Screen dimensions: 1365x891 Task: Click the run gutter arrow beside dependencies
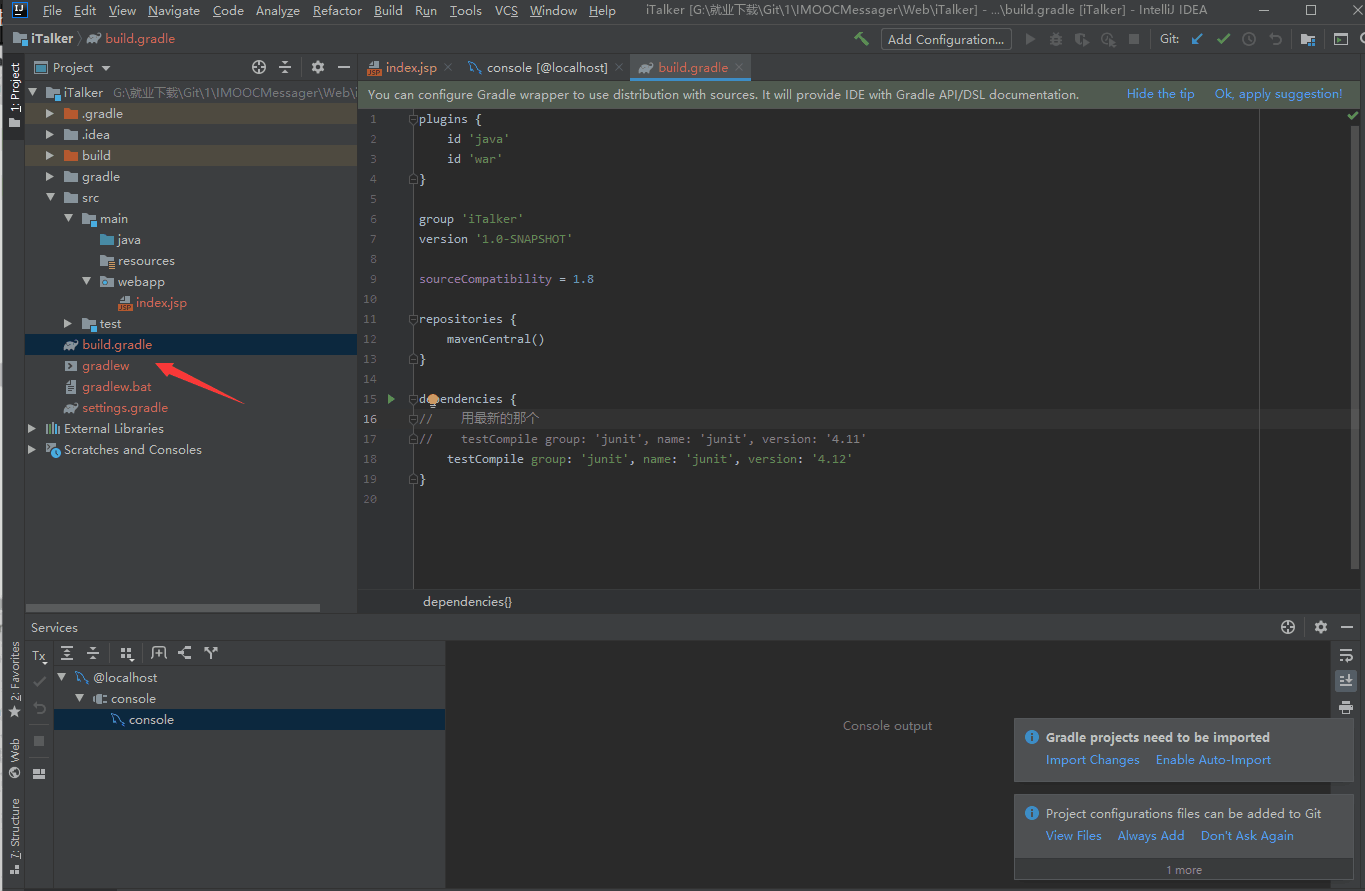pos(391,399)
